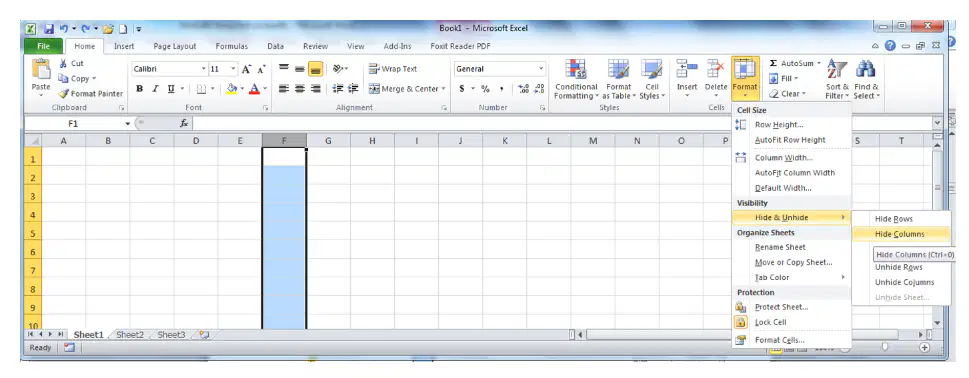Increase font size with Grow Font
Viewport: 969px width, 378px height.
(247, 69)
